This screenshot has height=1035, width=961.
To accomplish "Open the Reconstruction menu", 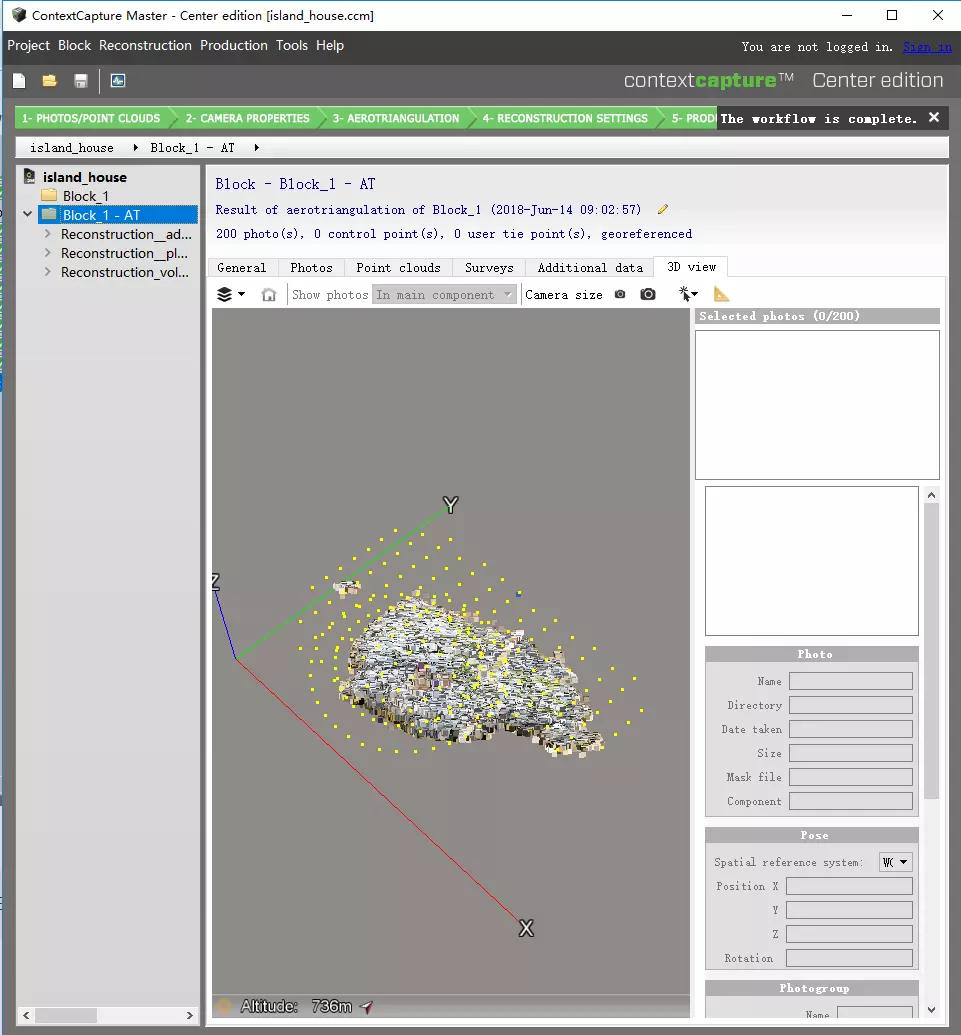I will tap(145, 46).
